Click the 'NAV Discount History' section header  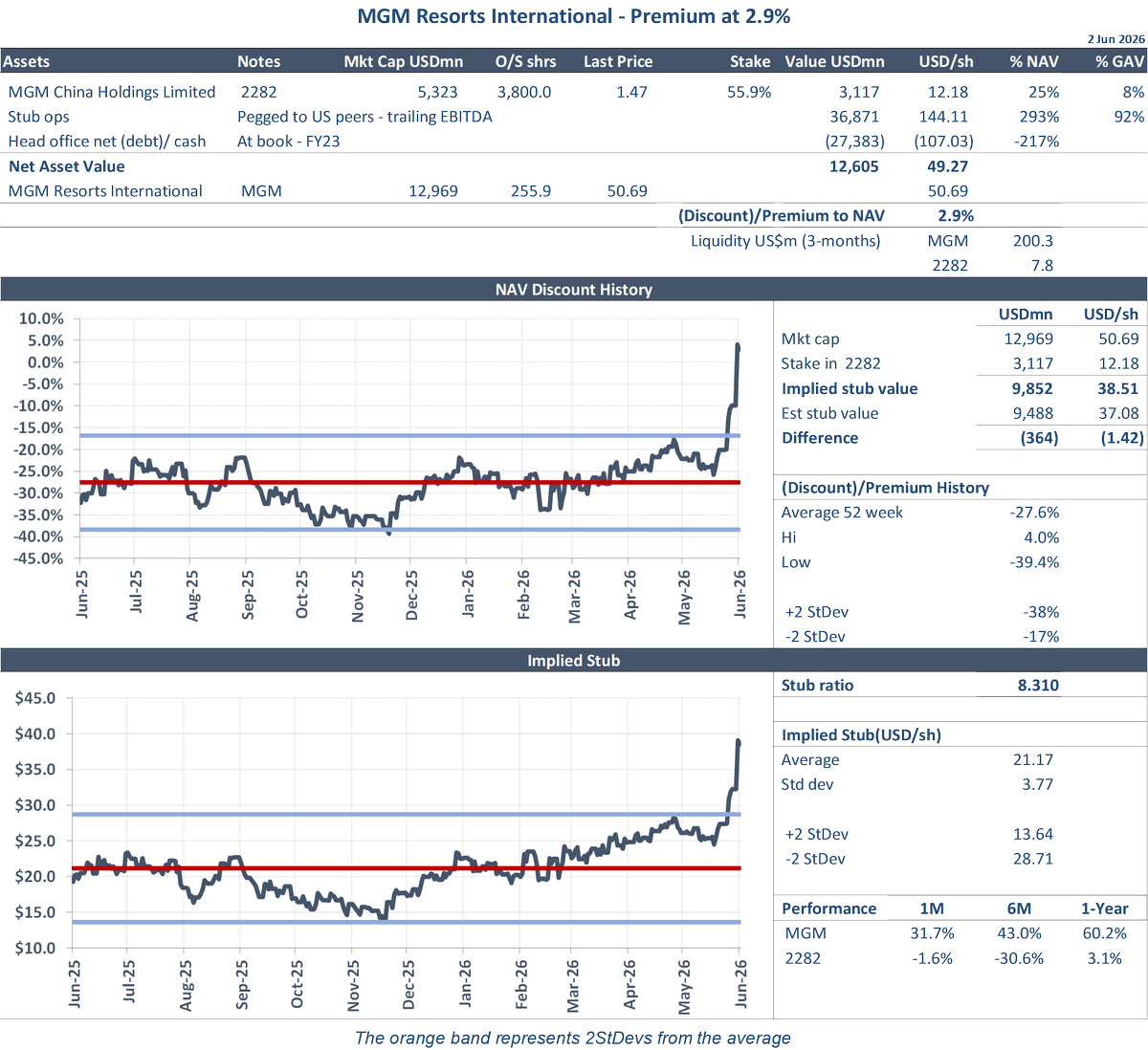click(574, 290)
